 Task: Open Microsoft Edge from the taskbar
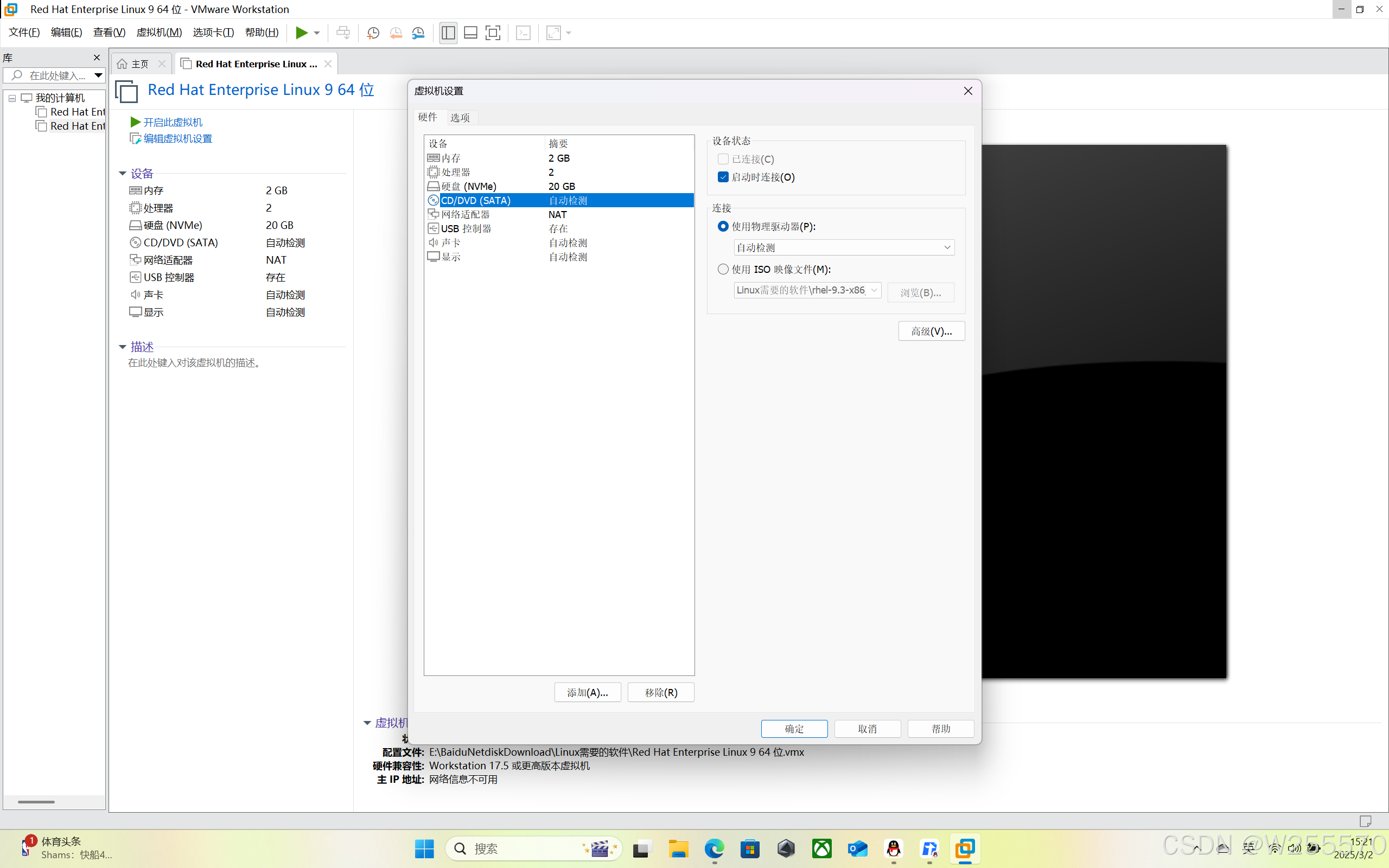714,848
